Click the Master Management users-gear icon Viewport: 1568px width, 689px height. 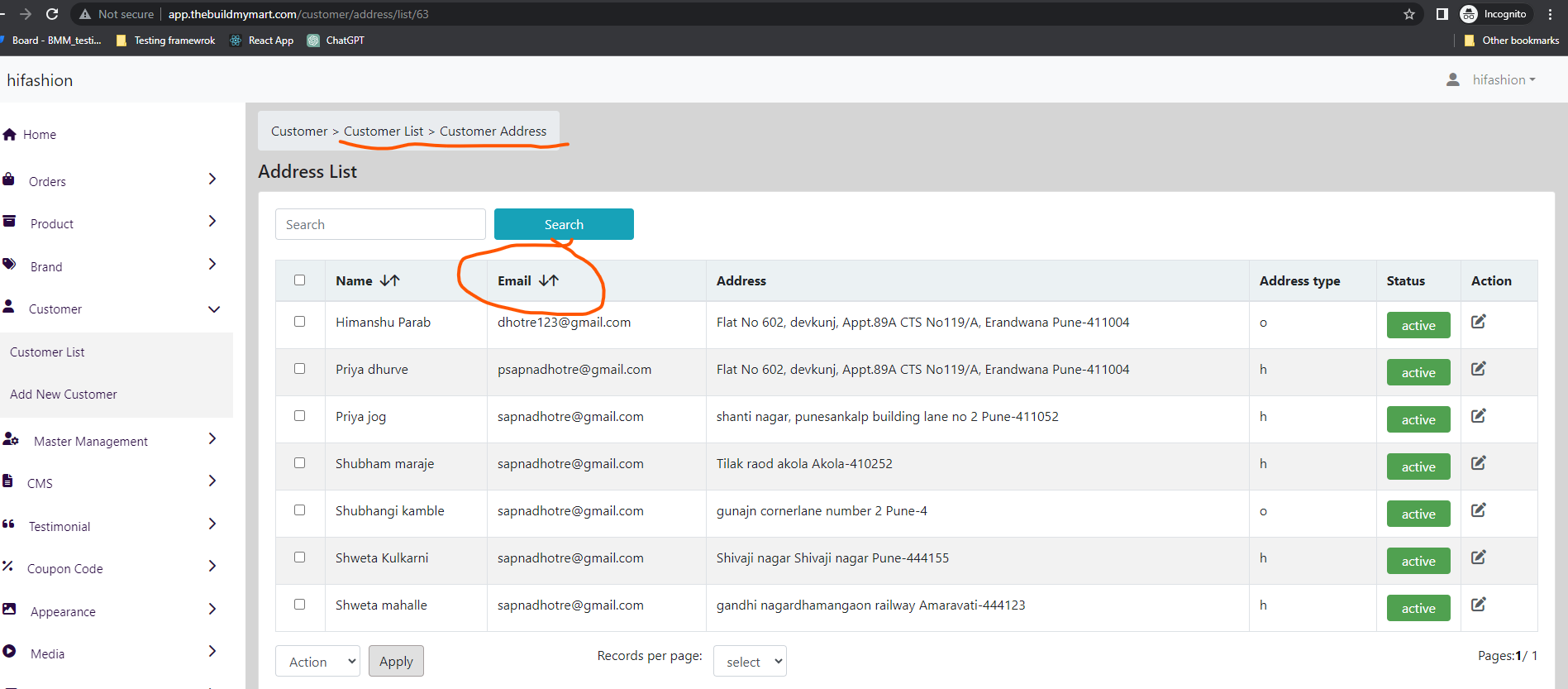[11, 439]
